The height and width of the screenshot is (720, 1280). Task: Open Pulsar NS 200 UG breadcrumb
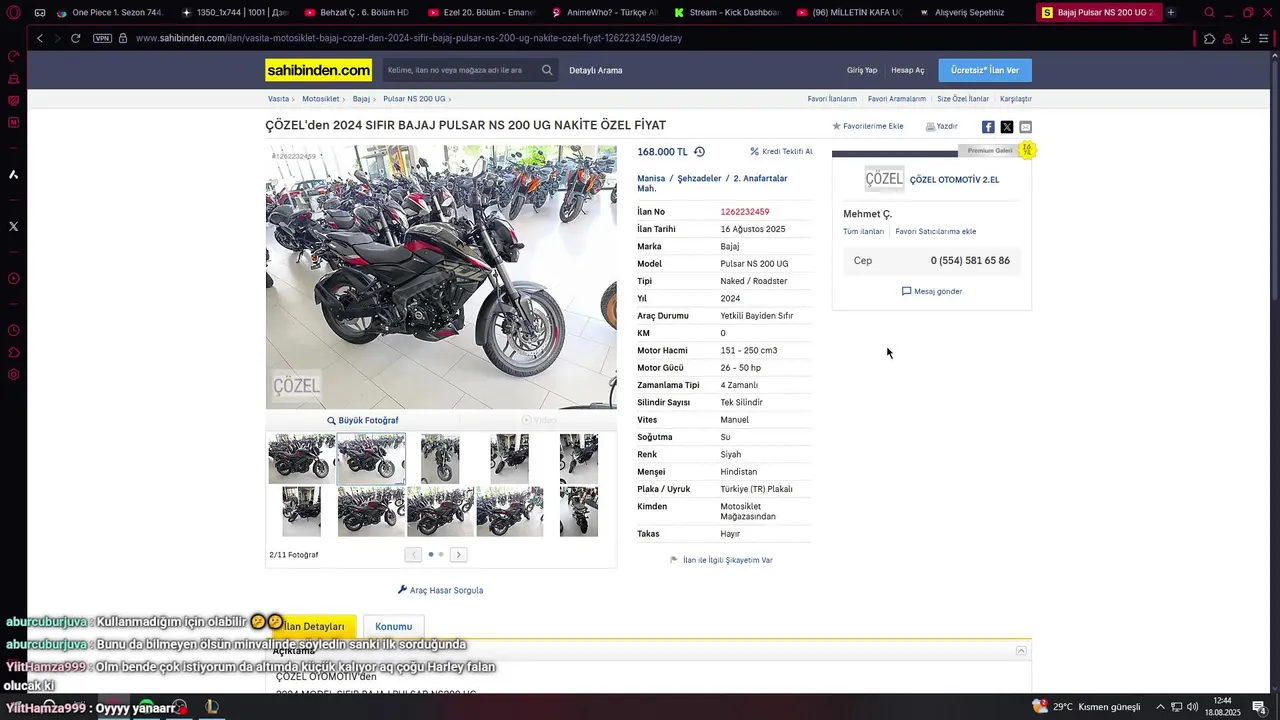[414, 99]
